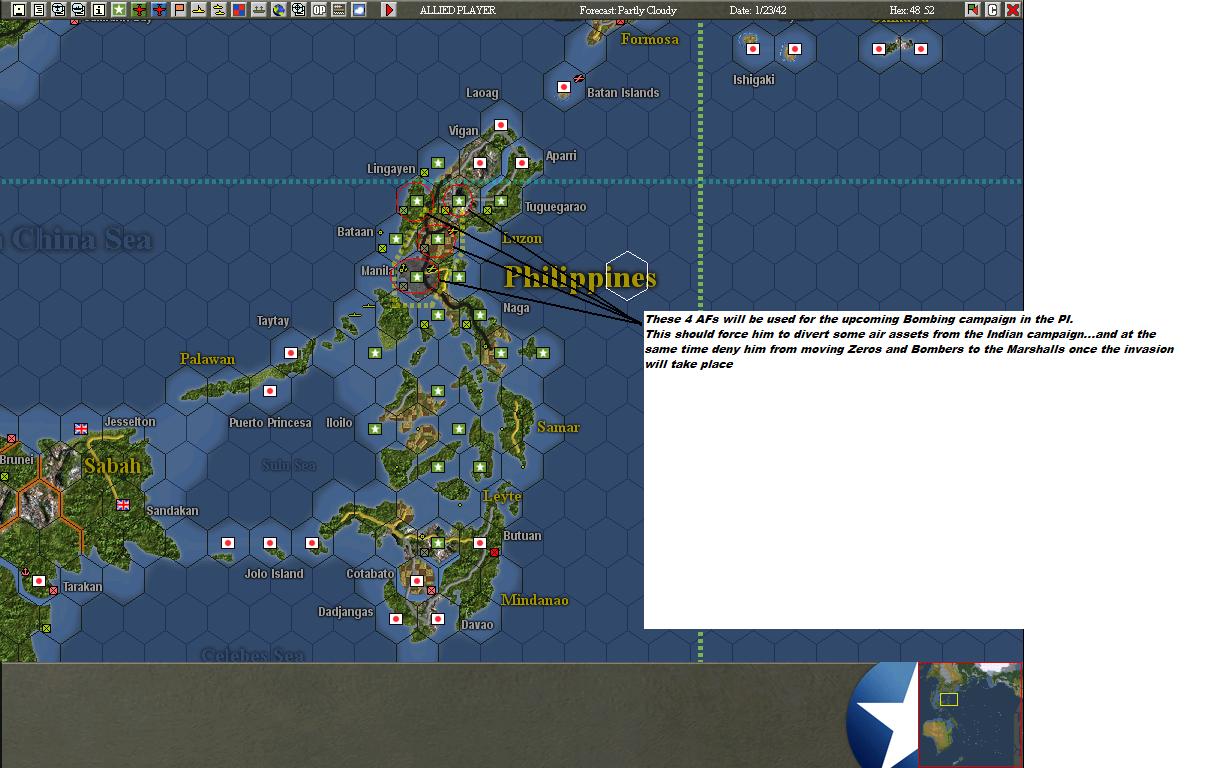
Task: Click the 'Leyte' island label
Action: 502,496
